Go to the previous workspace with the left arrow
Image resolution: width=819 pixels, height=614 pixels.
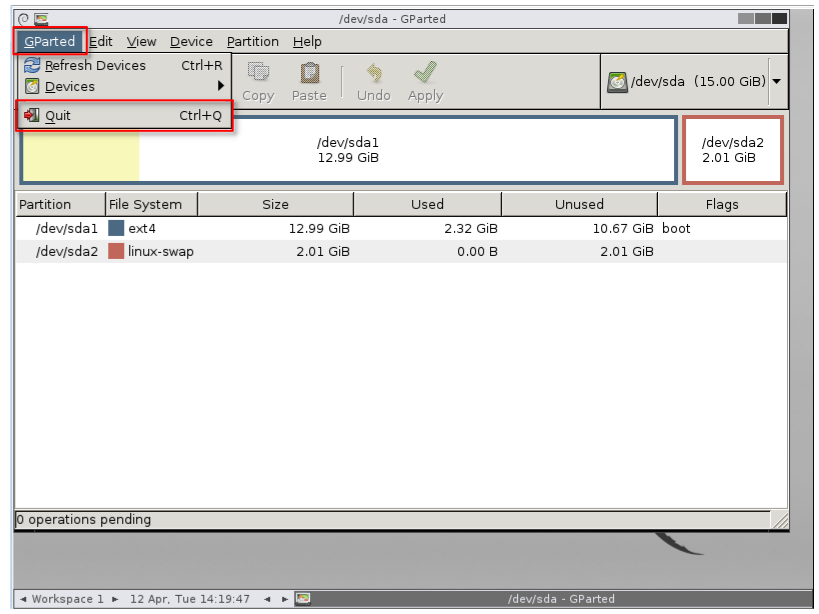(23, 599)
